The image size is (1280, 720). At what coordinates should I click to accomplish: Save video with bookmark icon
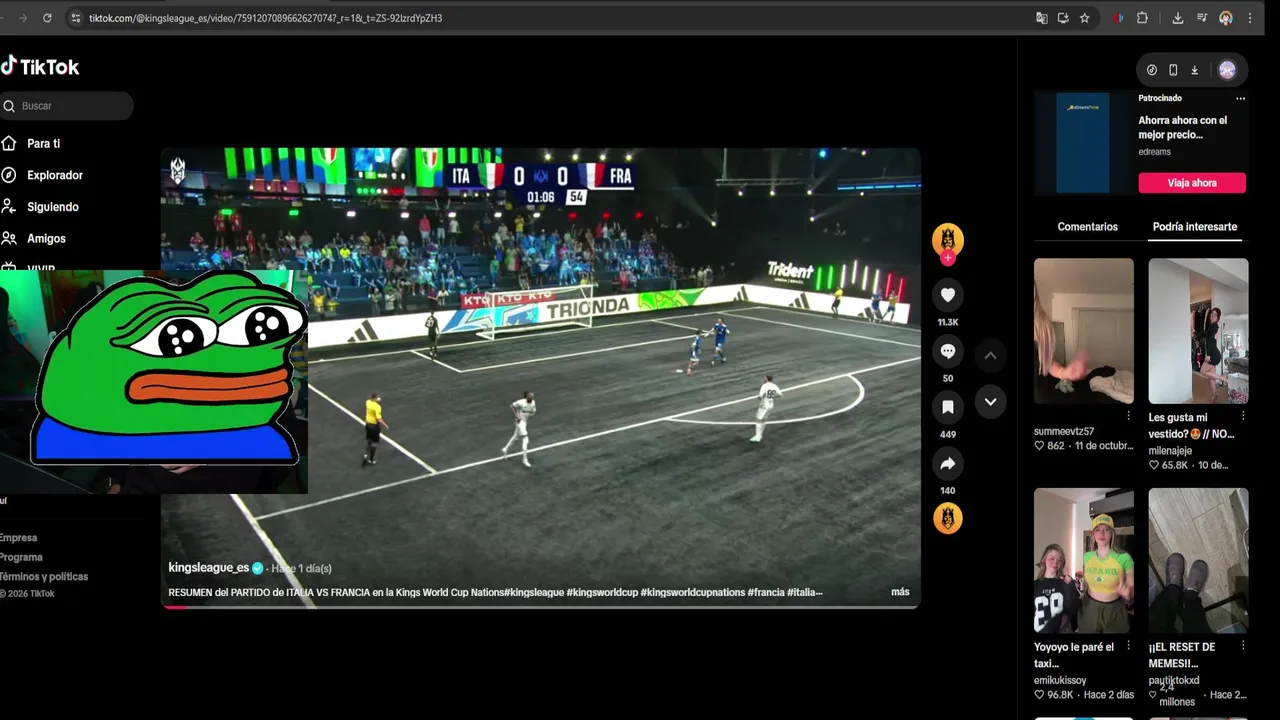tap(948, 407)
